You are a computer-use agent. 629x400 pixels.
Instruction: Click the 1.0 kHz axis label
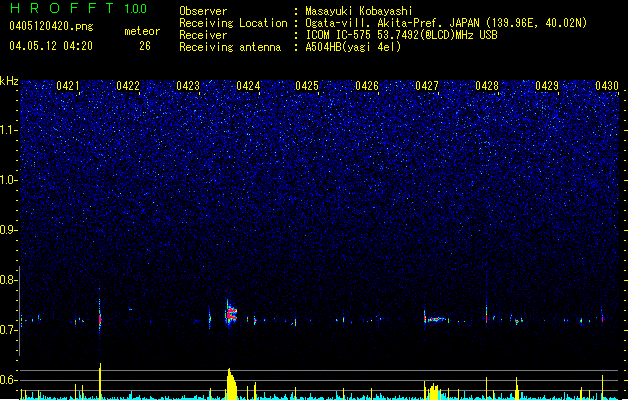coord(9,180)
